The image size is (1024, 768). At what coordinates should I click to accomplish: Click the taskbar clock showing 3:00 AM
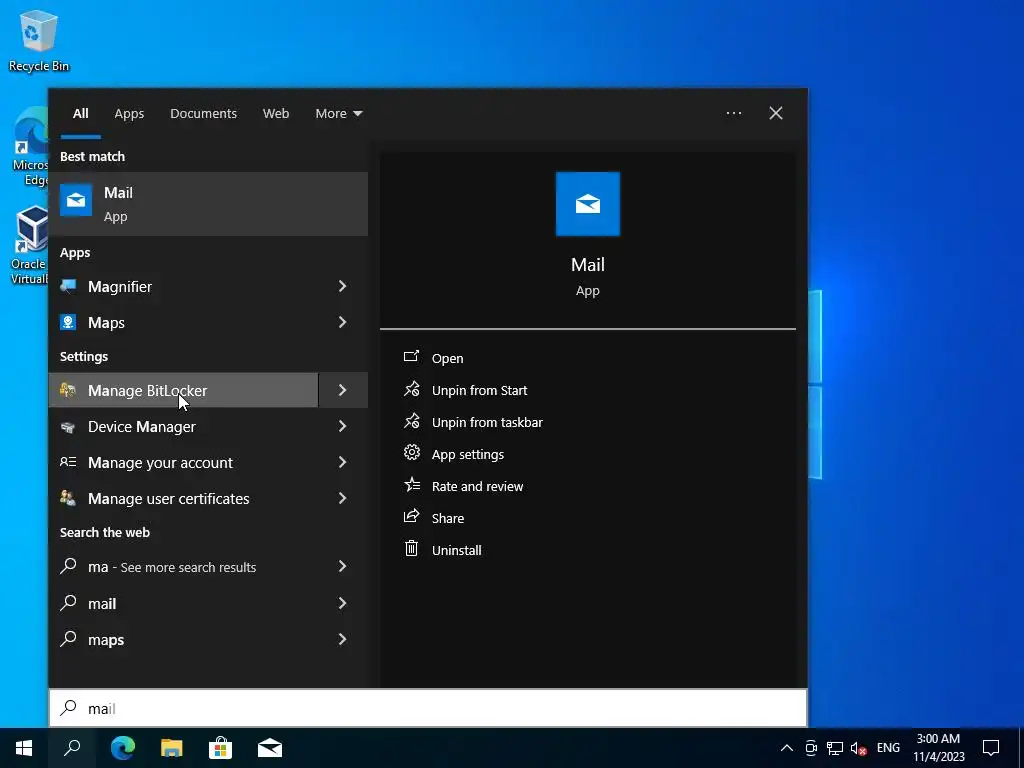click(x=938, y=748)
